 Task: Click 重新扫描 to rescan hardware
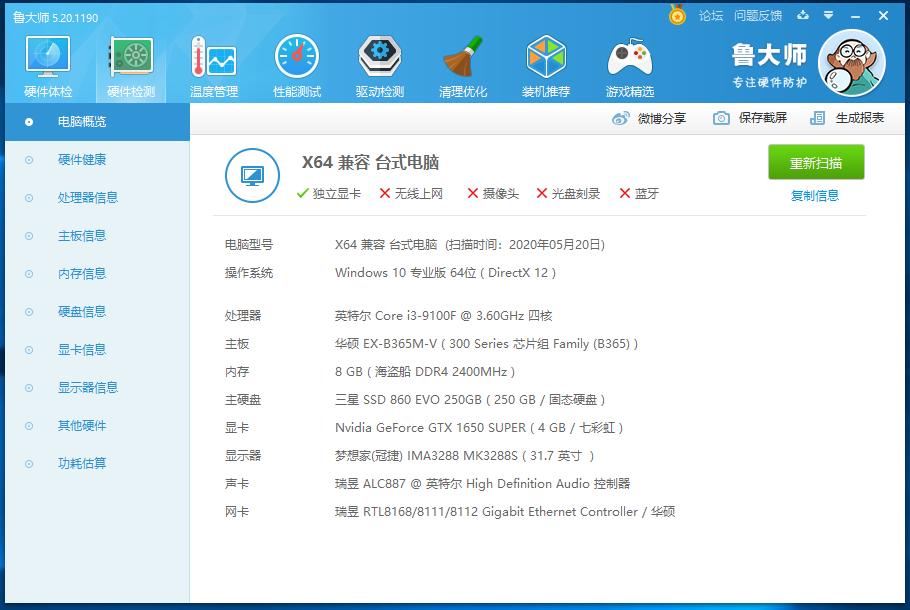point(816,162)
